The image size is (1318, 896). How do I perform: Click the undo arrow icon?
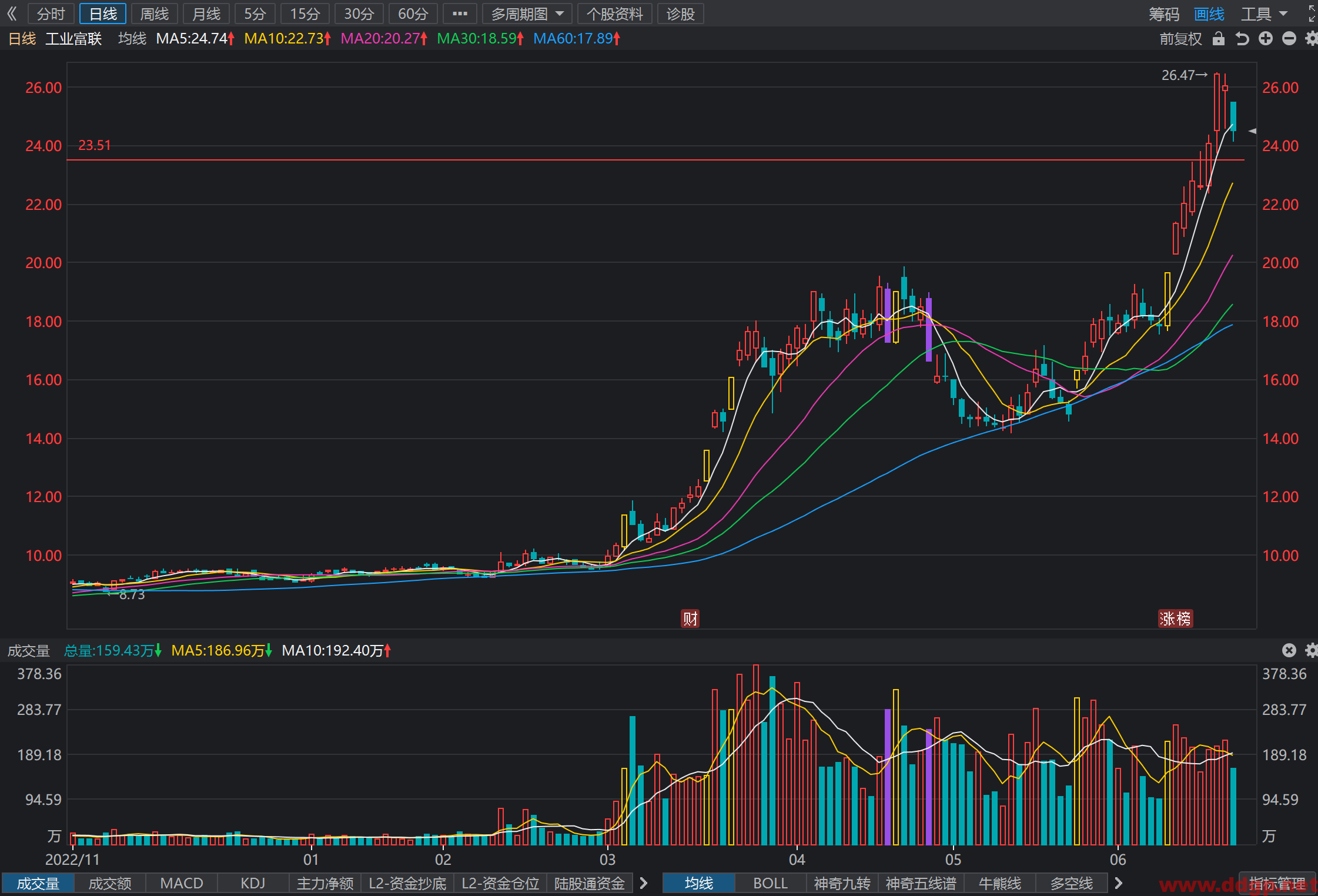tap(1242, 39)
